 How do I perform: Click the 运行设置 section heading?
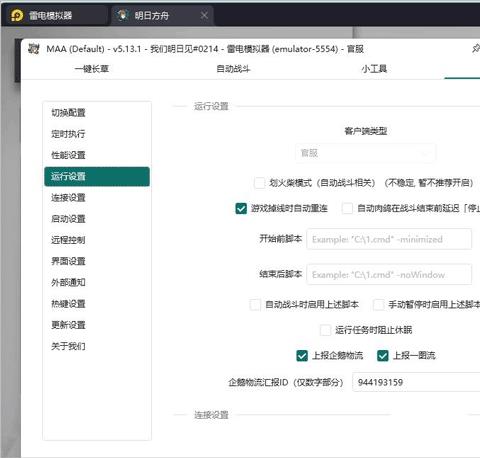coord(211,106)
